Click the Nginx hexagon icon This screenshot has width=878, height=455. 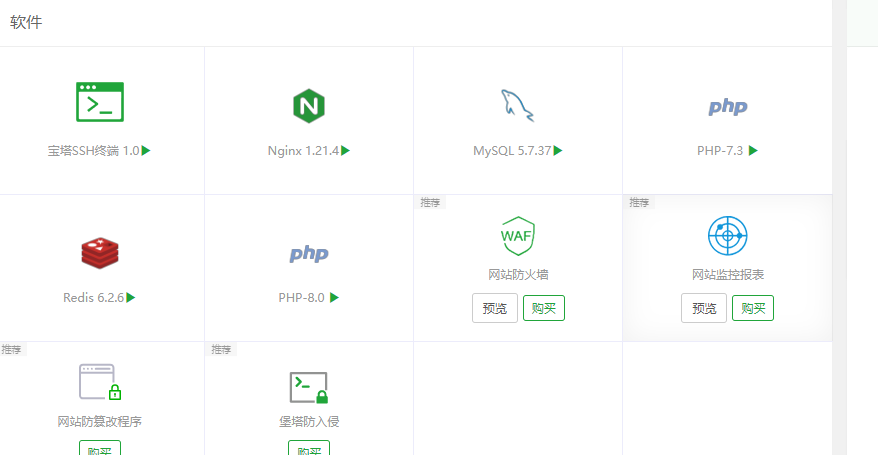pos(309,106)
